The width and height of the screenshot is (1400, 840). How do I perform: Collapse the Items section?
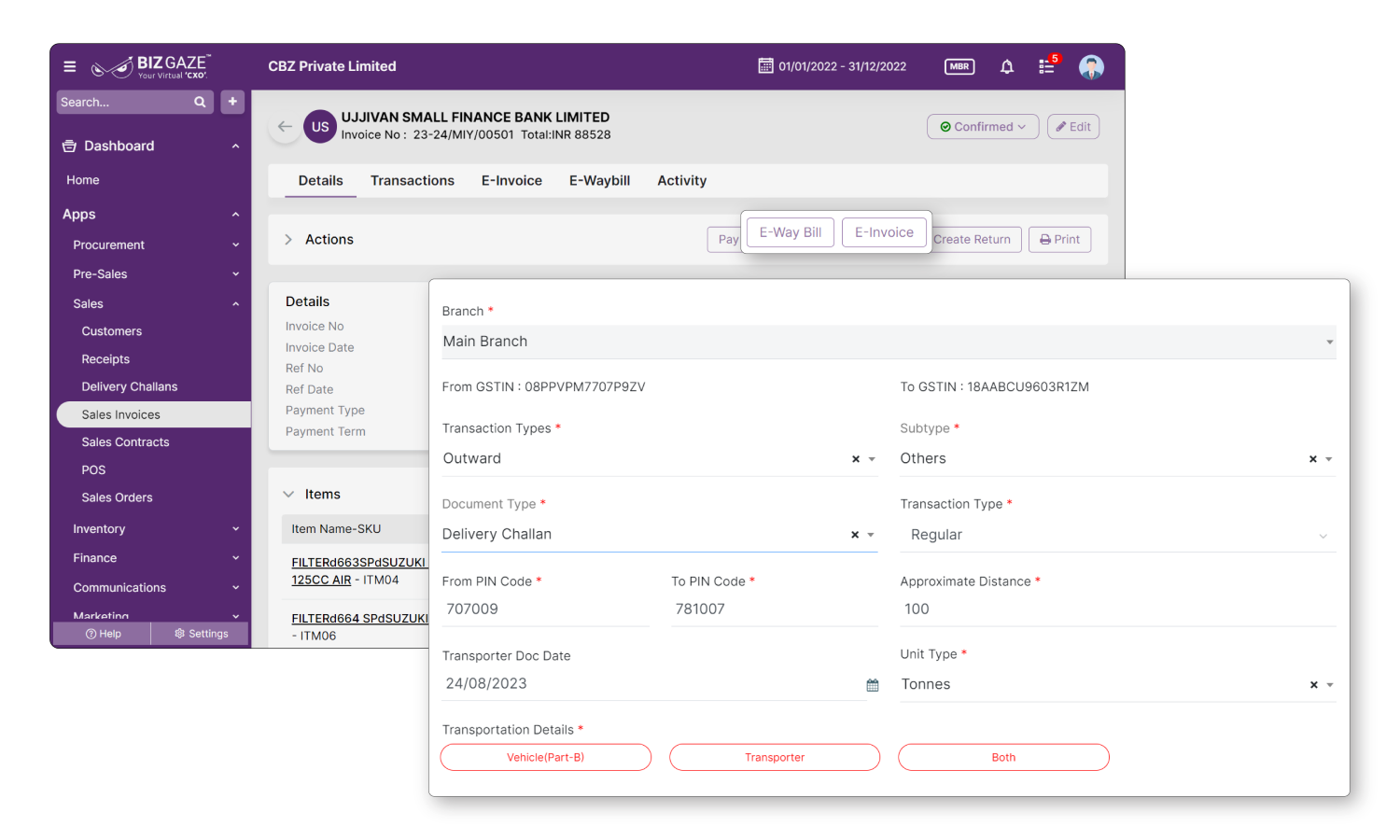(x=288, y=495)
